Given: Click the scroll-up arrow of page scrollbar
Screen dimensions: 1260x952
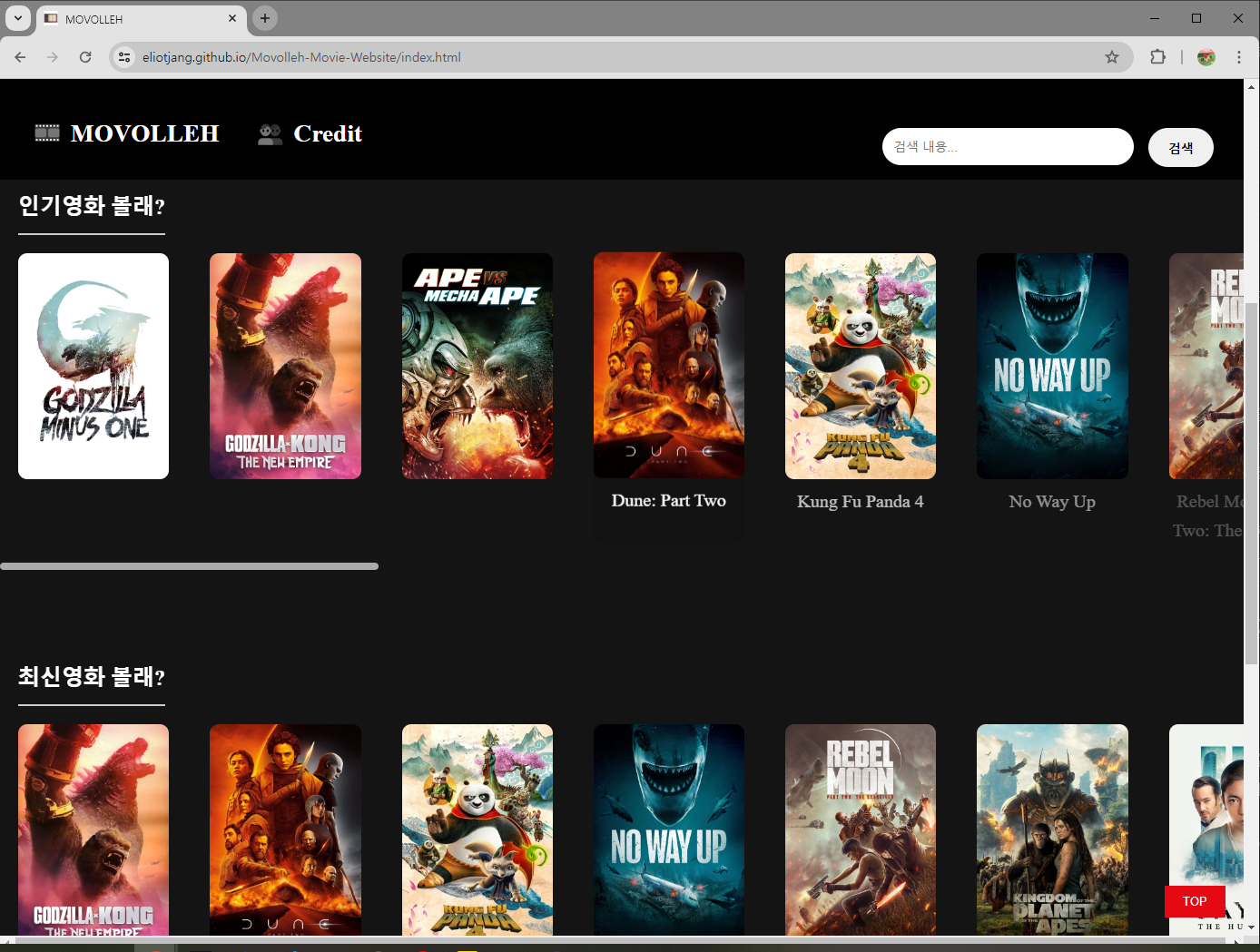Looking at the screenshot, I should 1252,87.
